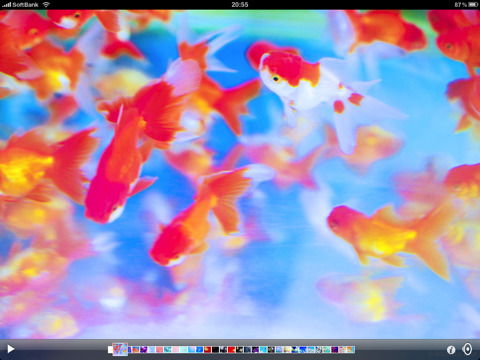Select the last thumbnail at the filmstrip's right end
The height and width of the screenshot is (360, 480).
[x=351, y=349]
